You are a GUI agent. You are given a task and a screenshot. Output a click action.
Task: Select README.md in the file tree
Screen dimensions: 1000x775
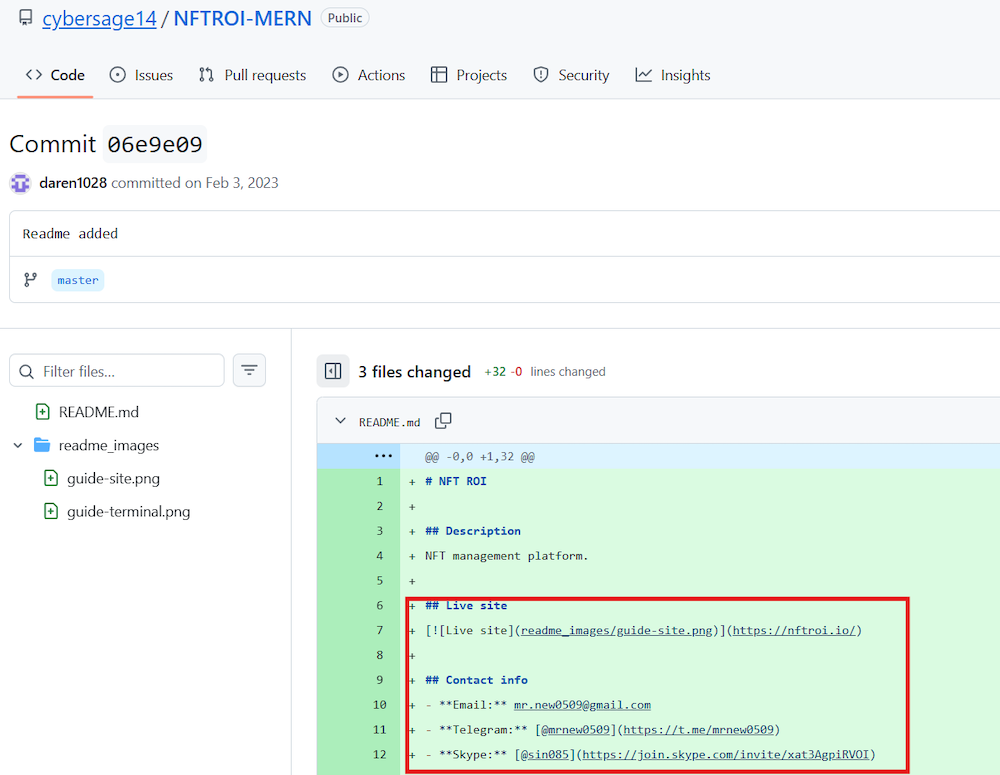98,411
